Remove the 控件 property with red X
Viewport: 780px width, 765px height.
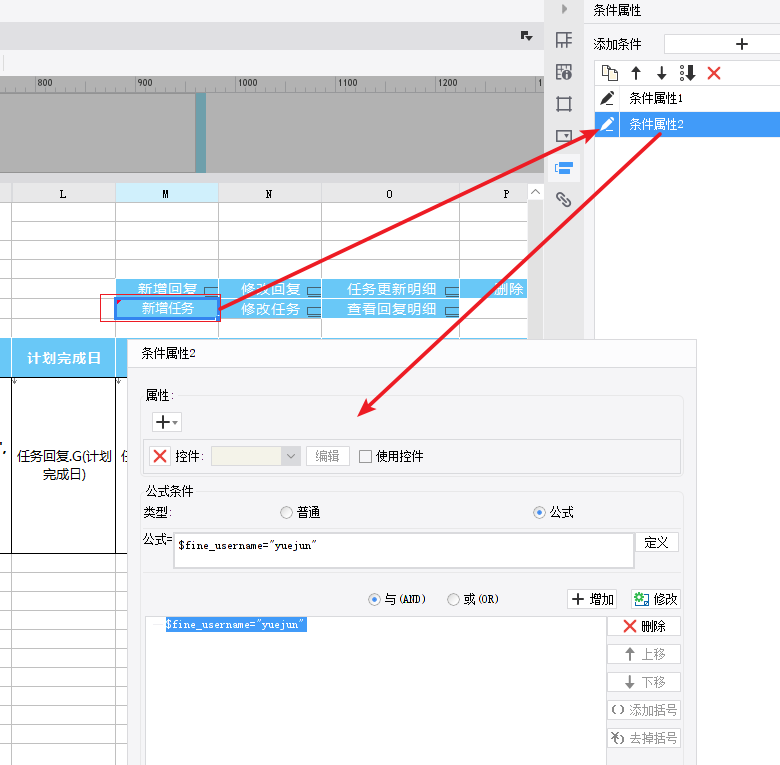point(160,456)
